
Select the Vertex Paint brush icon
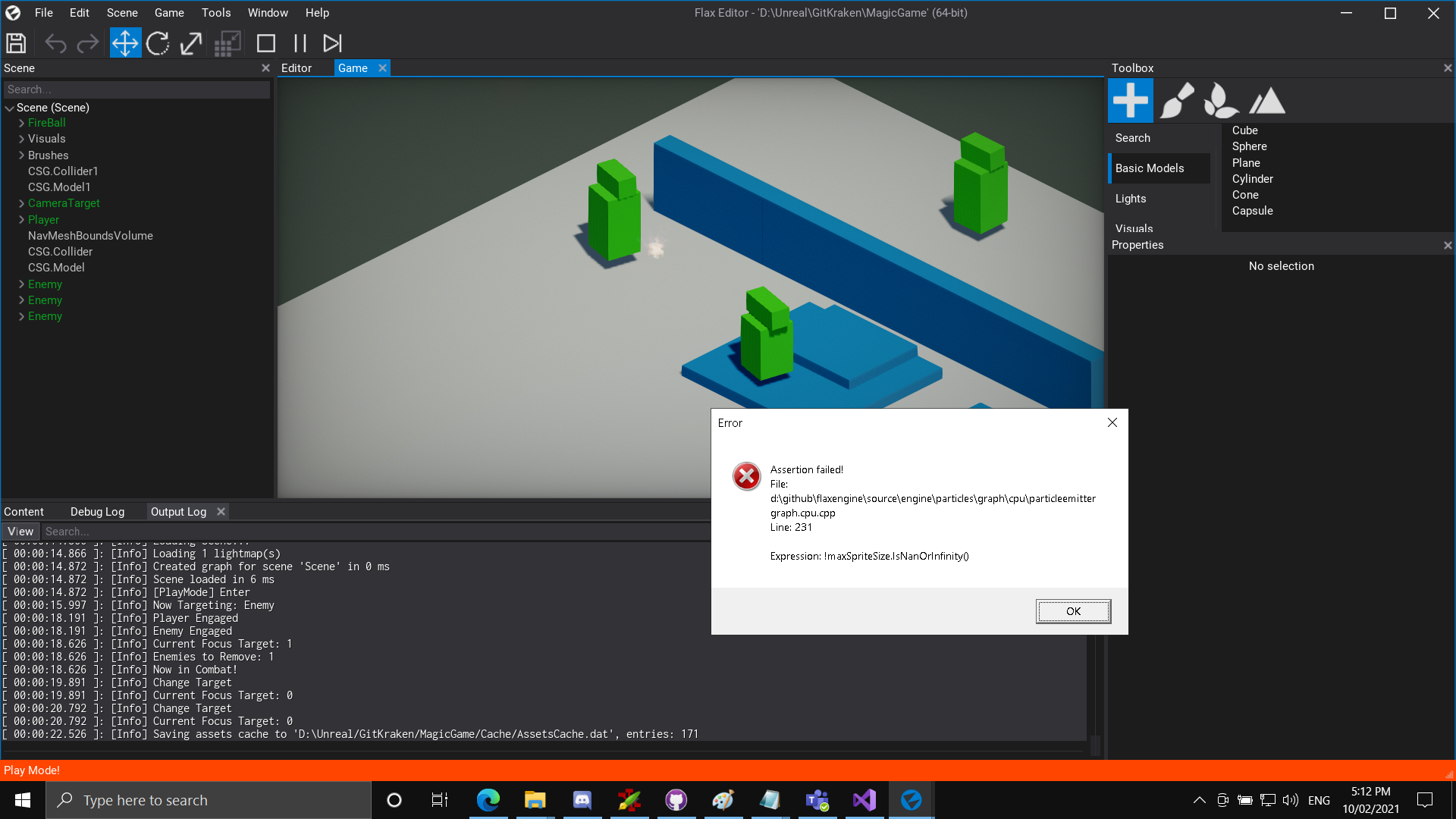coord(1176,99)
